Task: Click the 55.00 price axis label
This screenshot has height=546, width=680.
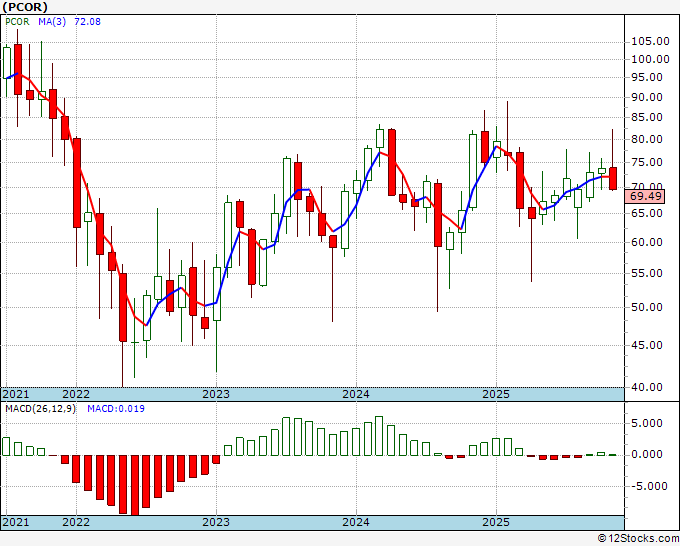Action: [647, 273]
